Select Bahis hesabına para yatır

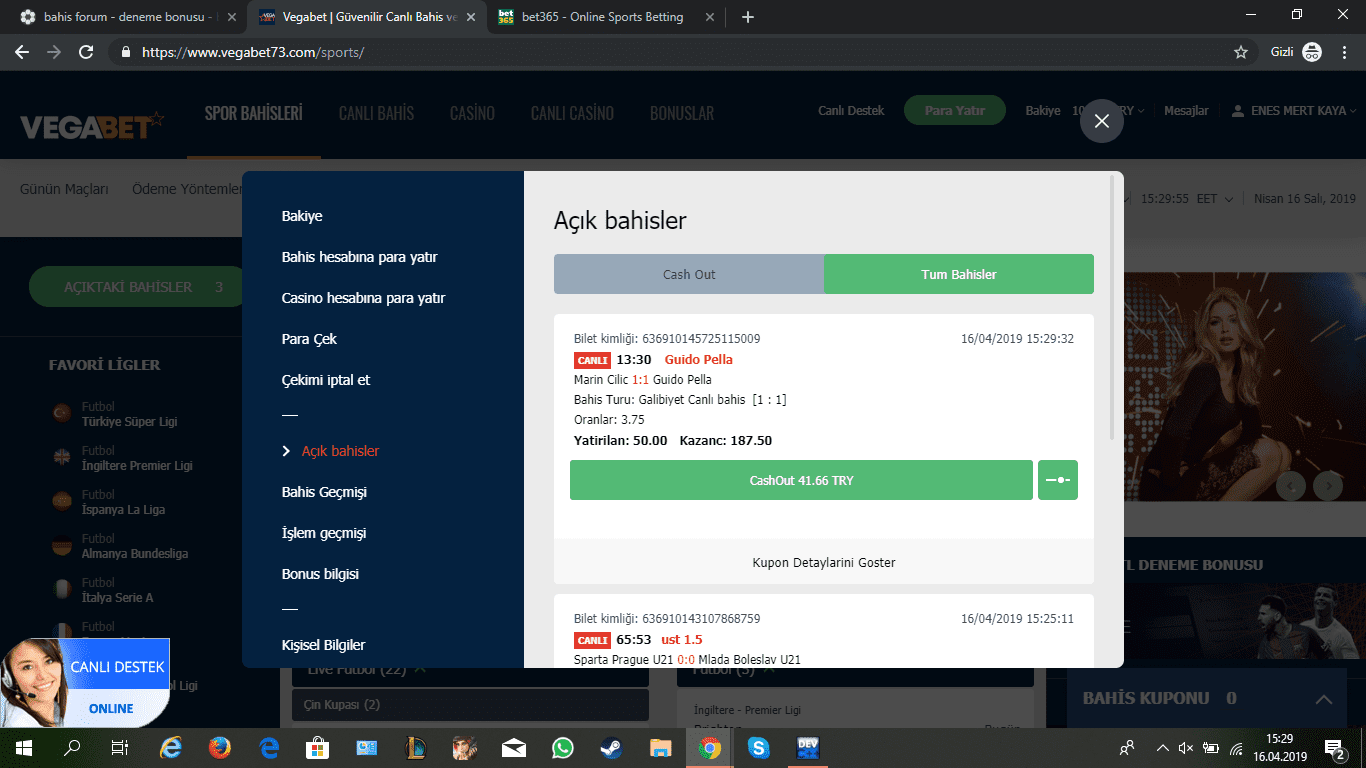coord(359,257)
